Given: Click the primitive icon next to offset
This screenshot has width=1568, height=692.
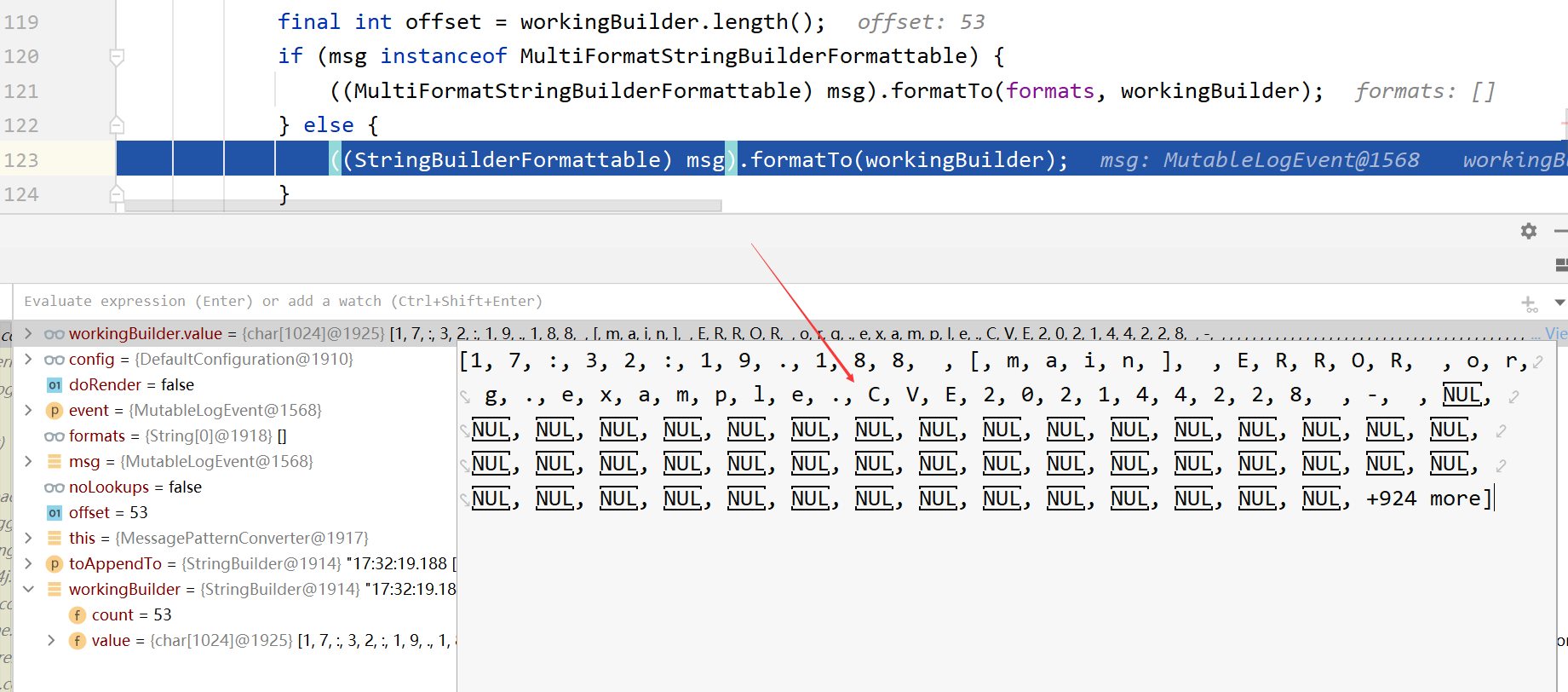Looking at the screenshot, I should 55,513.
